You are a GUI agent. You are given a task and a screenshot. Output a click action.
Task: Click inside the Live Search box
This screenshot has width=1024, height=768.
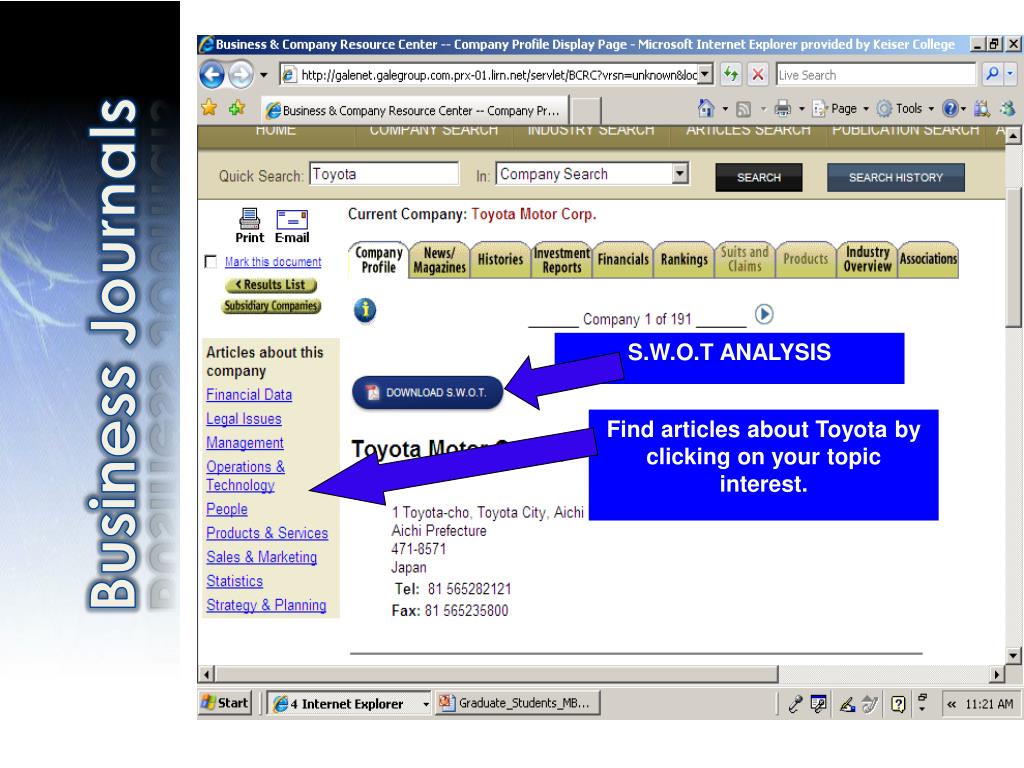875,75
